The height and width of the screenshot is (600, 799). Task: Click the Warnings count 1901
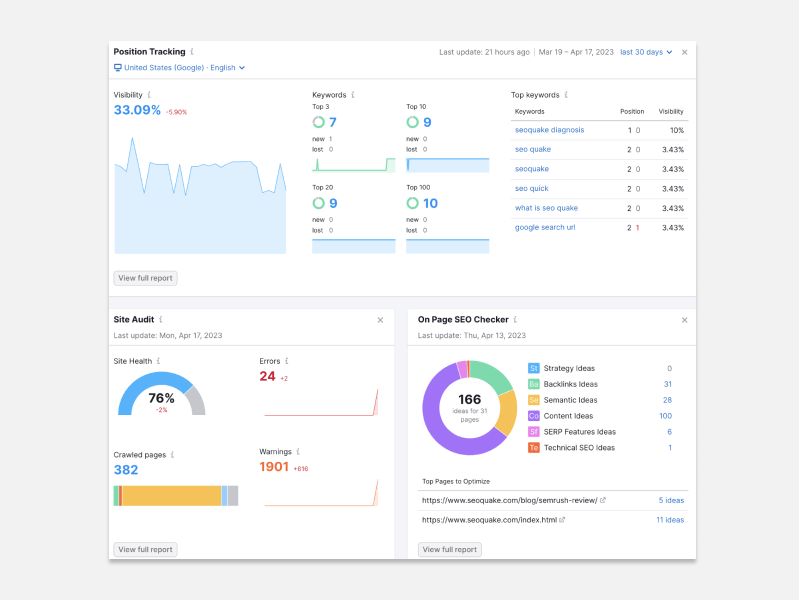(274, 467)
